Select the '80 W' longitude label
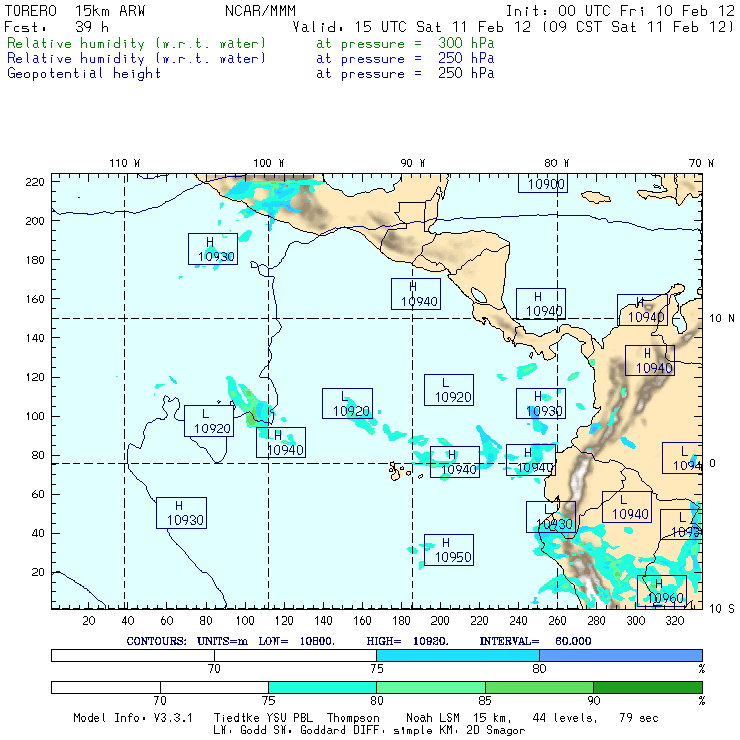This screenshot has width=740, height=740. pos(556,163)
